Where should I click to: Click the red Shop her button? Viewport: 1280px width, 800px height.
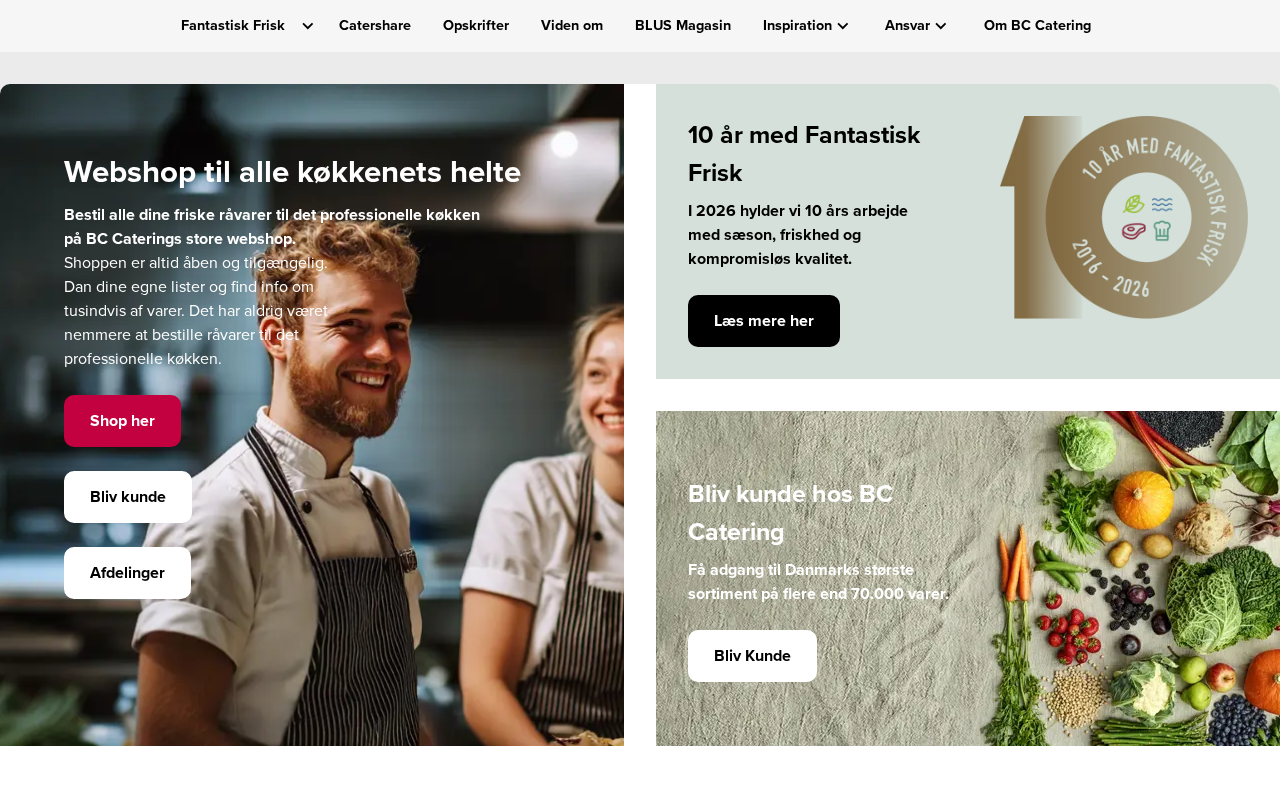click(122, 421)
